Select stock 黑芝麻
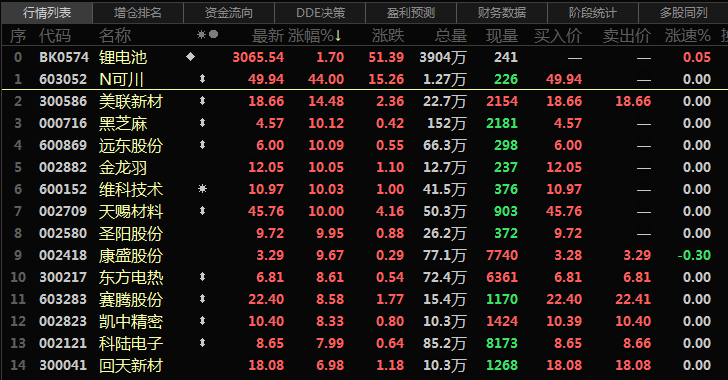This screenshot has height=380, width=728. [x=123, y=124]
